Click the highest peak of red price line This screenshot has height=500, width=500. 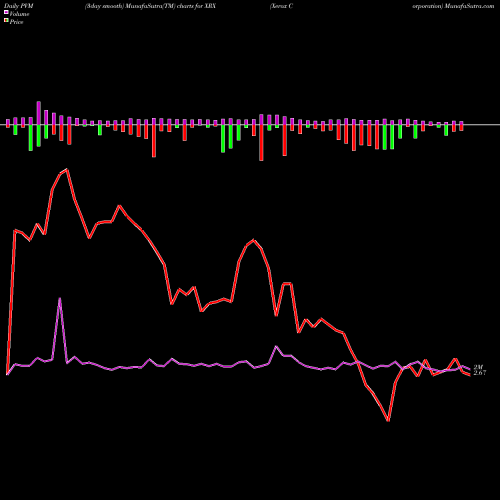[x=67, y=170]
